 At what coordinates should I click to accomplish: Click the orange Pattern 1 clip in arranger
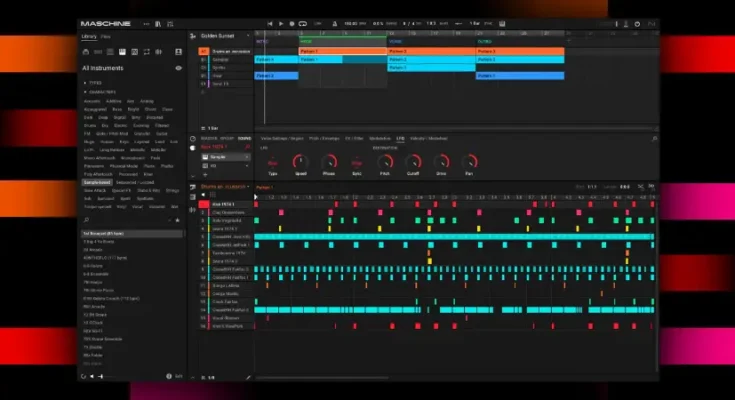pyautogui.click(x=342, y=50)
